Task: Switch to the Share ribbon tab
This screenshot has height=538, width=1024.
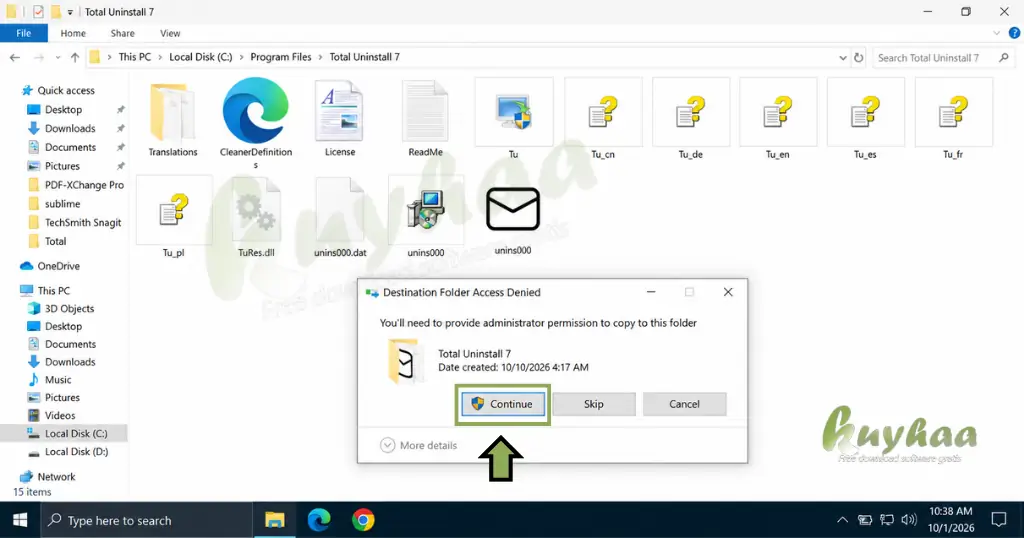Action: pyautogui.click(x=122, y=33)
